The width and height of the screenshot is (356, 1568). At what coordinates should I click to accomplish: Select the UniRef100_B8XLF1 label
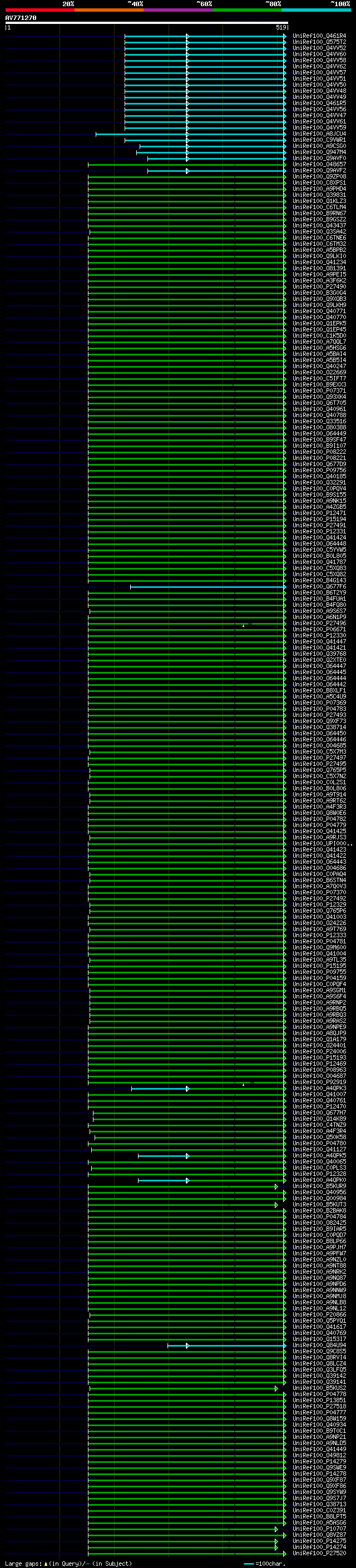pos(319,691)
